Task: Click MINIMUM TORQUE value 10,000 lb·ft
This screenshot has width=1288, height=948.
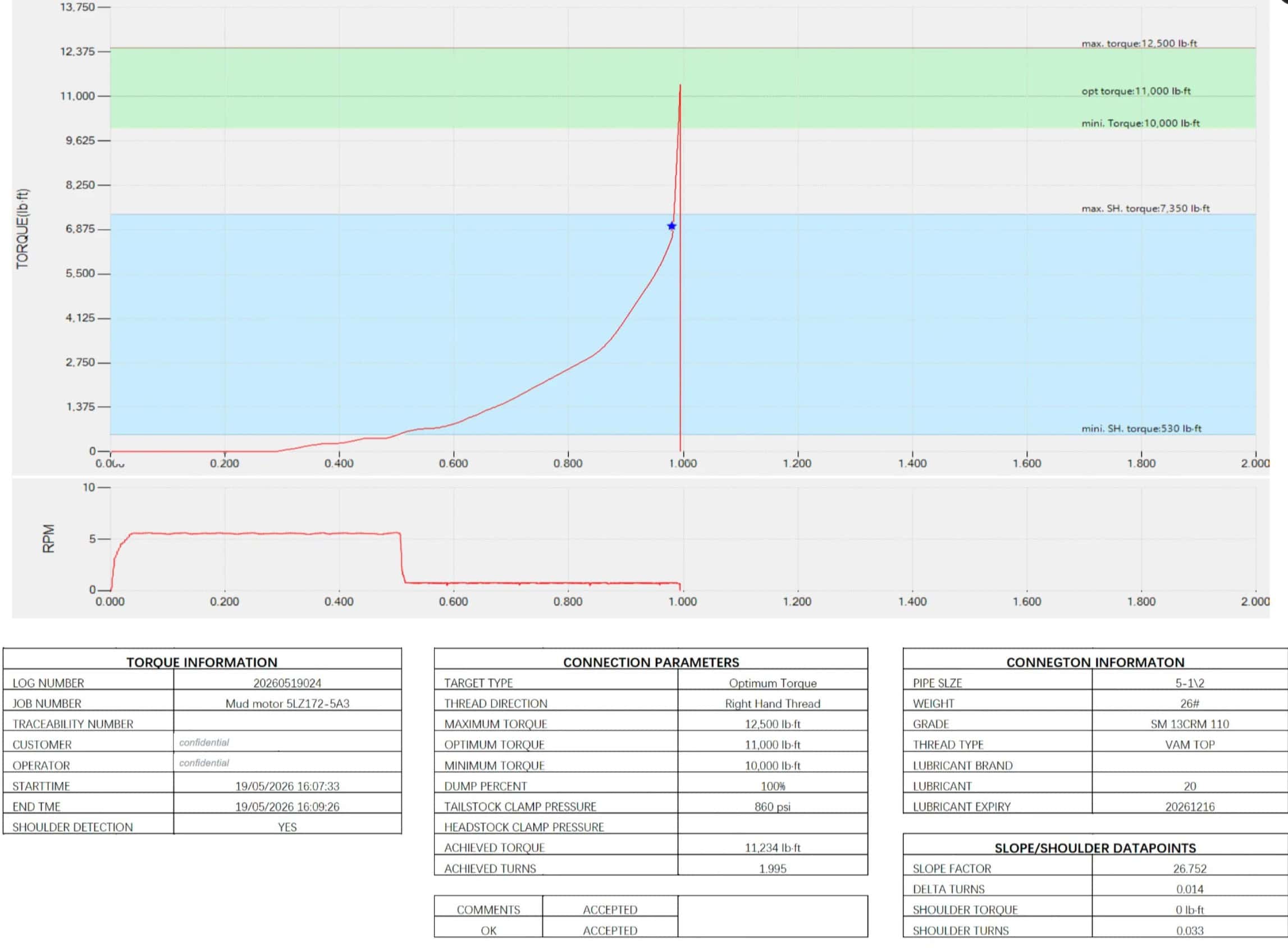Action: (773, 765)
